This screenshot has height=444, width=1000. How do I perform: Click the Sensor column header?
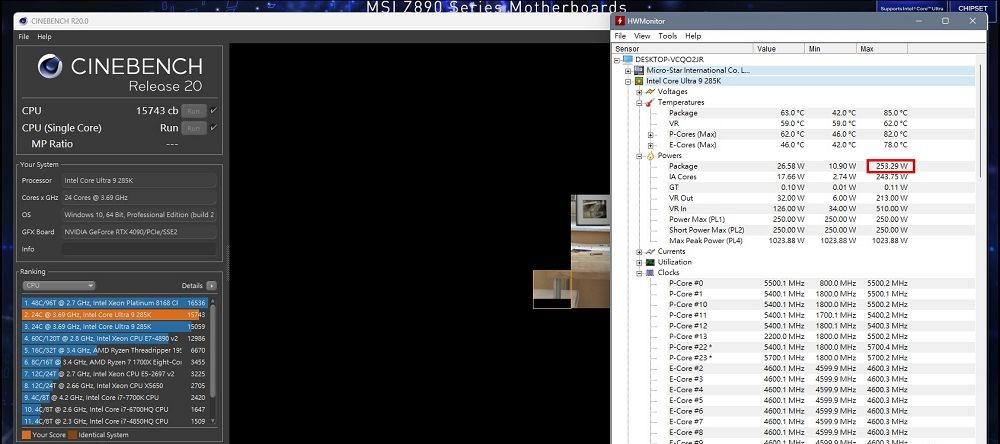click(x=683, y=48)
